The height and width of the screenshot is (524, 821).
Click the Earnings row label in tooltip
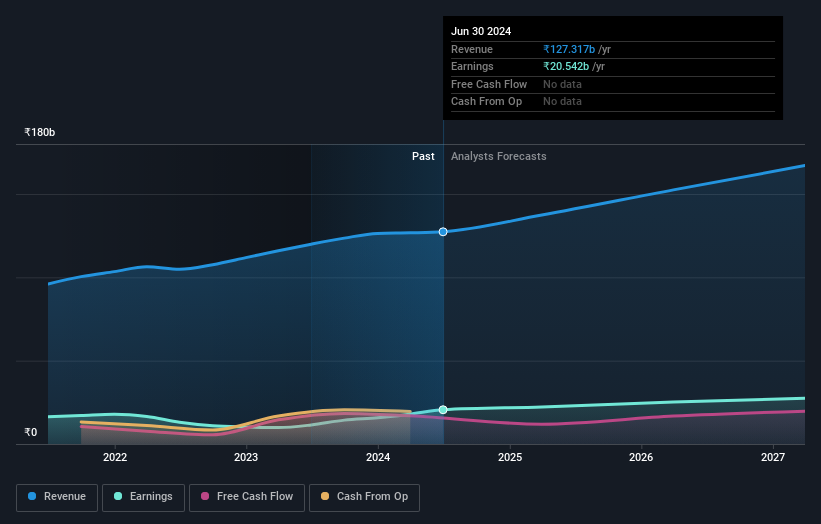tap(472, 66)
